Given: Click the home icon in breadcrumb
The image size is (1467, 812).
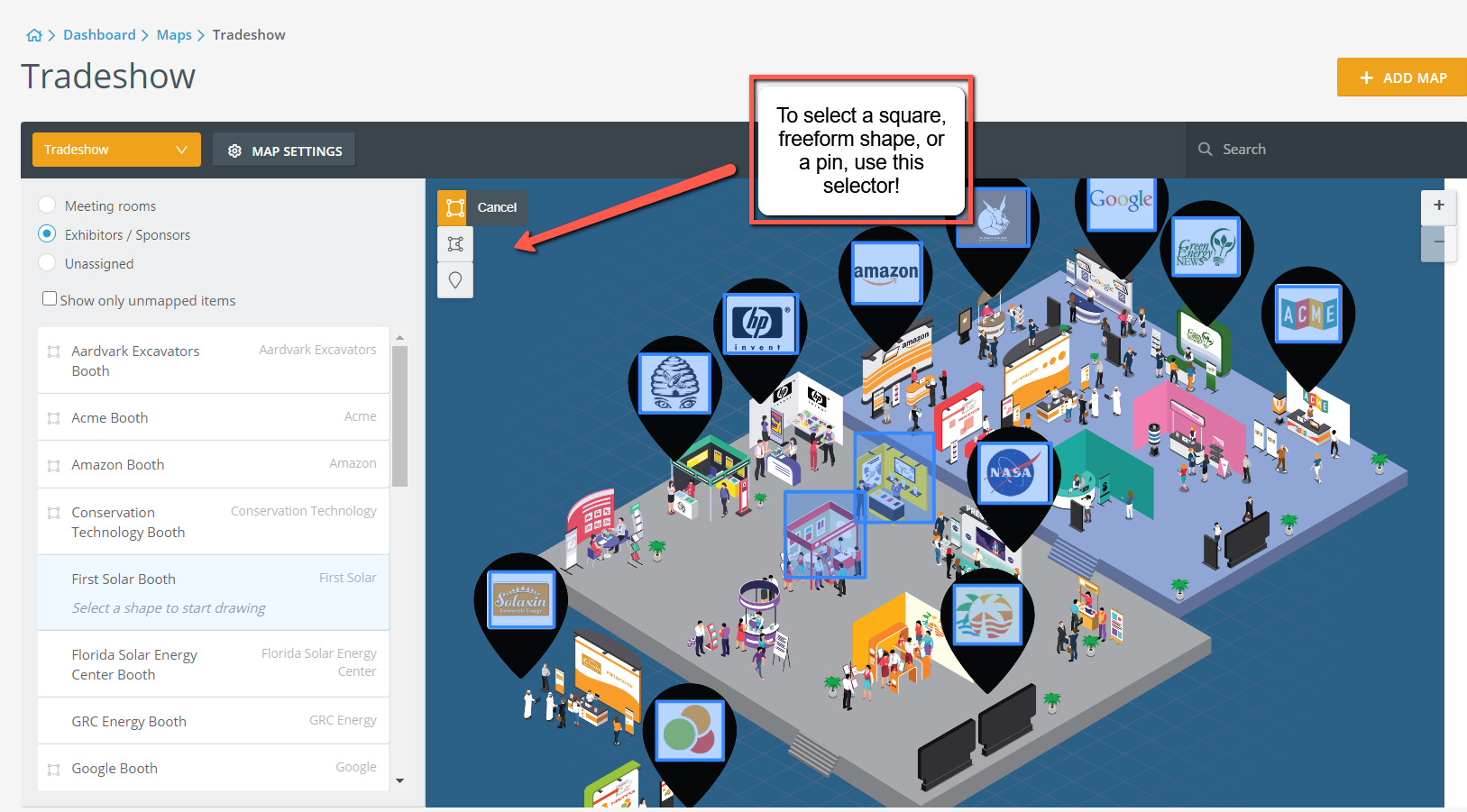Looking at the screenshot, I should (x=34, y=35).
